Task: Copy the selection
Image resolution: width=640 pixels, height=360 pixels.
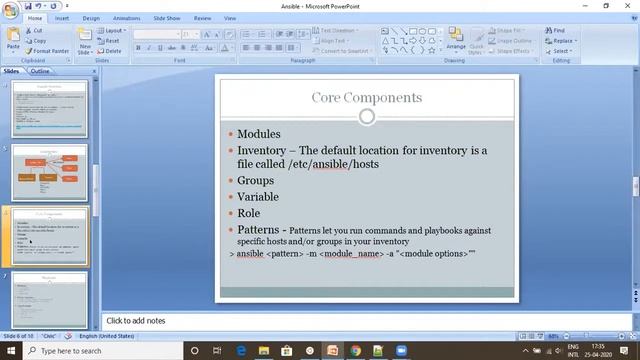Action: (x=36, y=41)
